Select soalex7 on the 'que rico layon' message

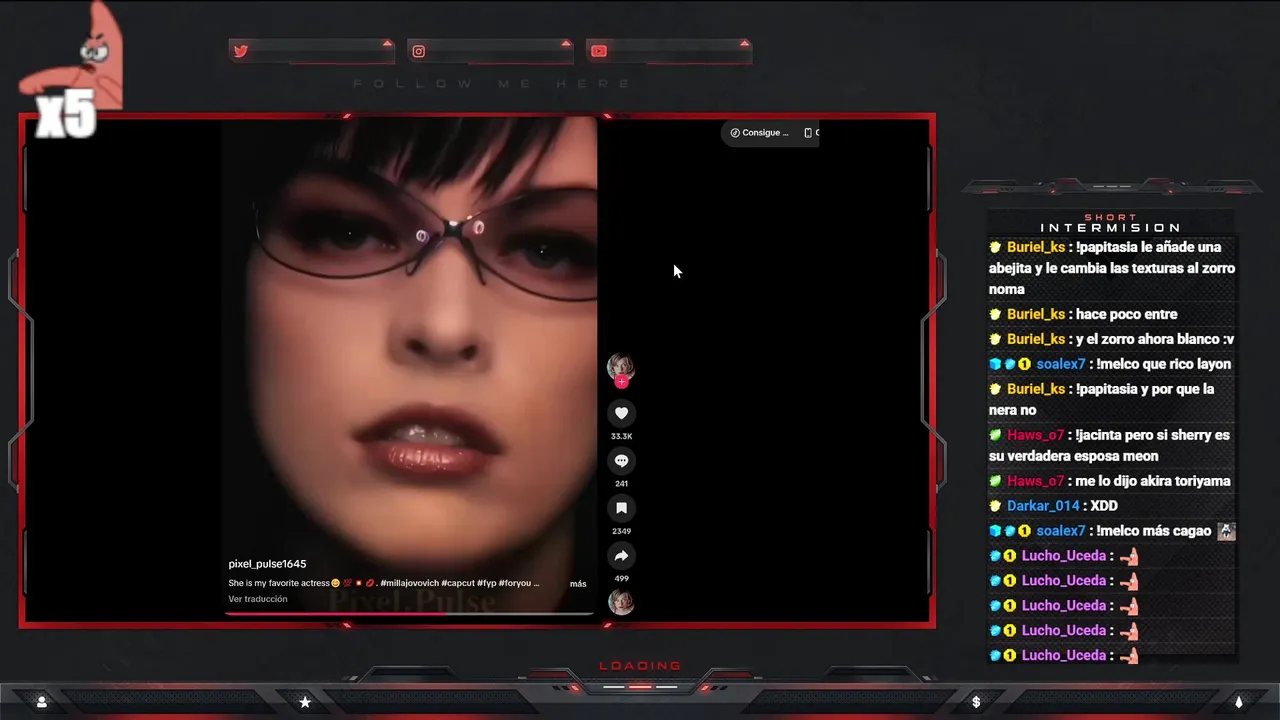click(x=1061, y=364)
